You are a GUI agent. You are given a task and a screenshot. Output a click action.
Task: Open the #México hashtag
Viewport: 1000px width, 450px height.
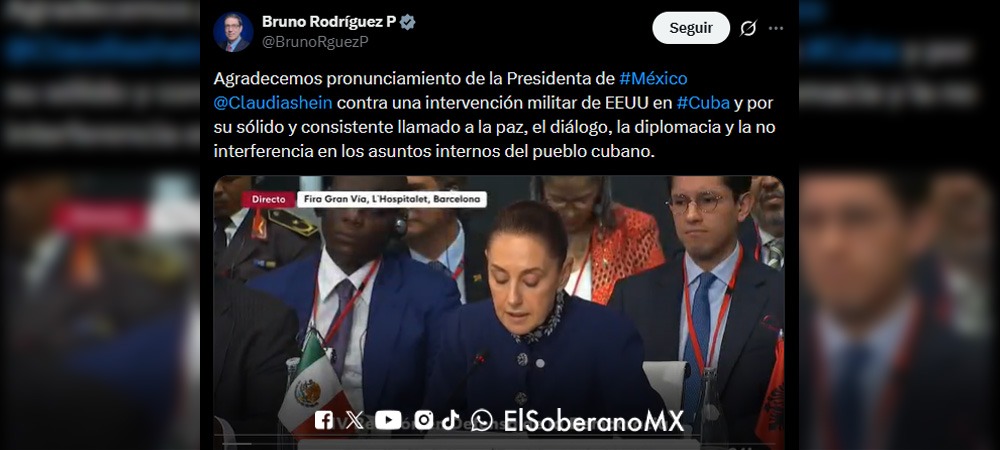pyautogui.click(x=653, y=78)
